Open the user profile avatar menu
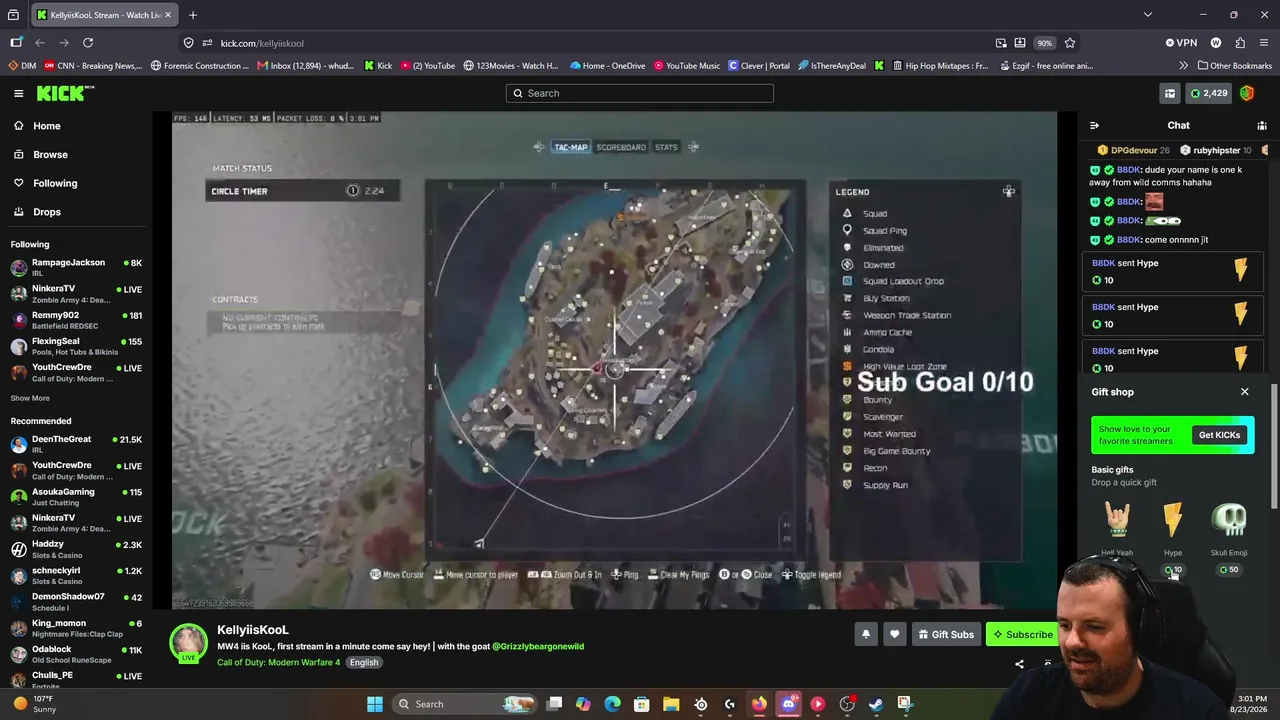 pyautogui.click(x=1247, y=93)
